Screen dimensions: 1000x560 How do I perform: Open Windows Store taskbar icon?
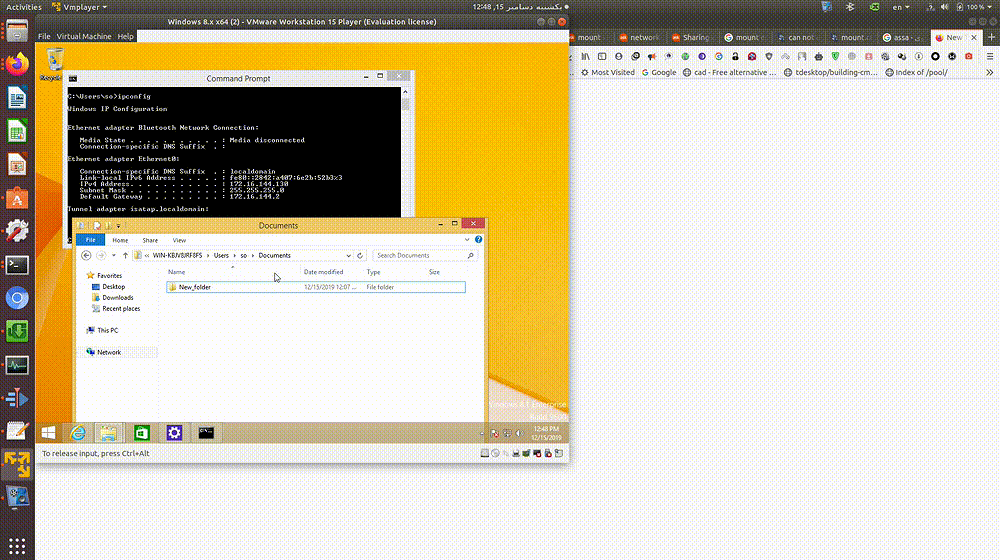(142, 433)
